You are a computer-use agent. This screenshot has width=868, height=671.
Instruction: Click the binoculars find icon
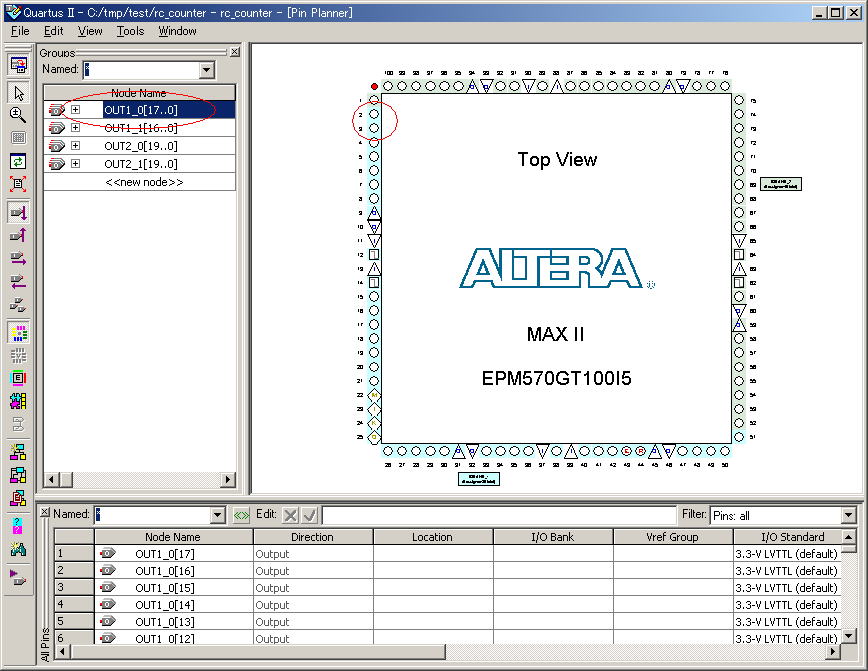click(x=18, y=549)
